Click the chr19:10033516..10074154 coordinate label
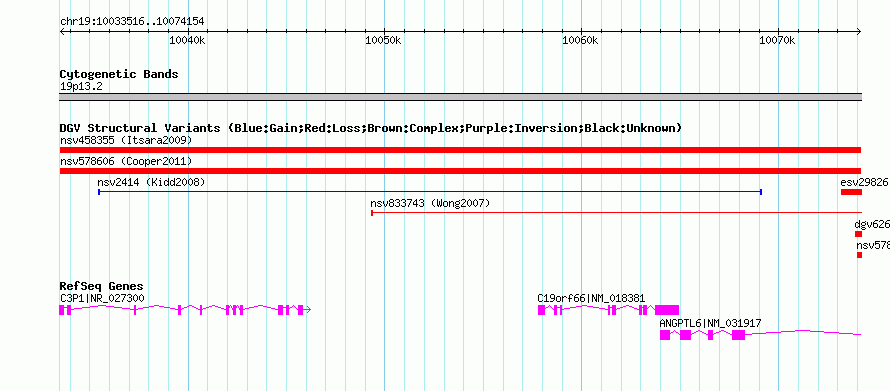This screenshot has height=391, width=890. pyautogui.click(x=132, y=22)
